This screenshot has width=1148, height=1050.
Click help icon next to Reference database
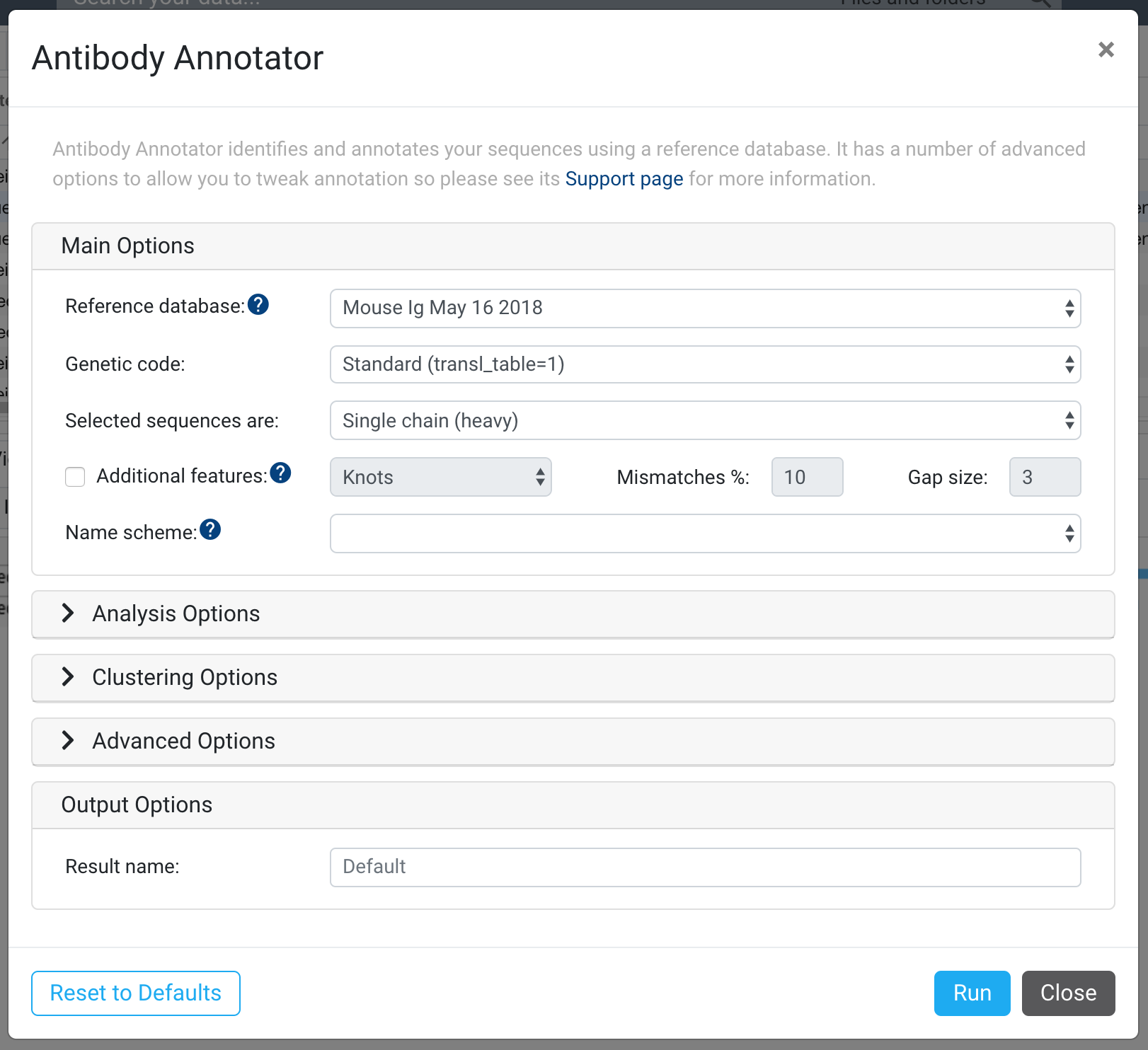point(258,304)
